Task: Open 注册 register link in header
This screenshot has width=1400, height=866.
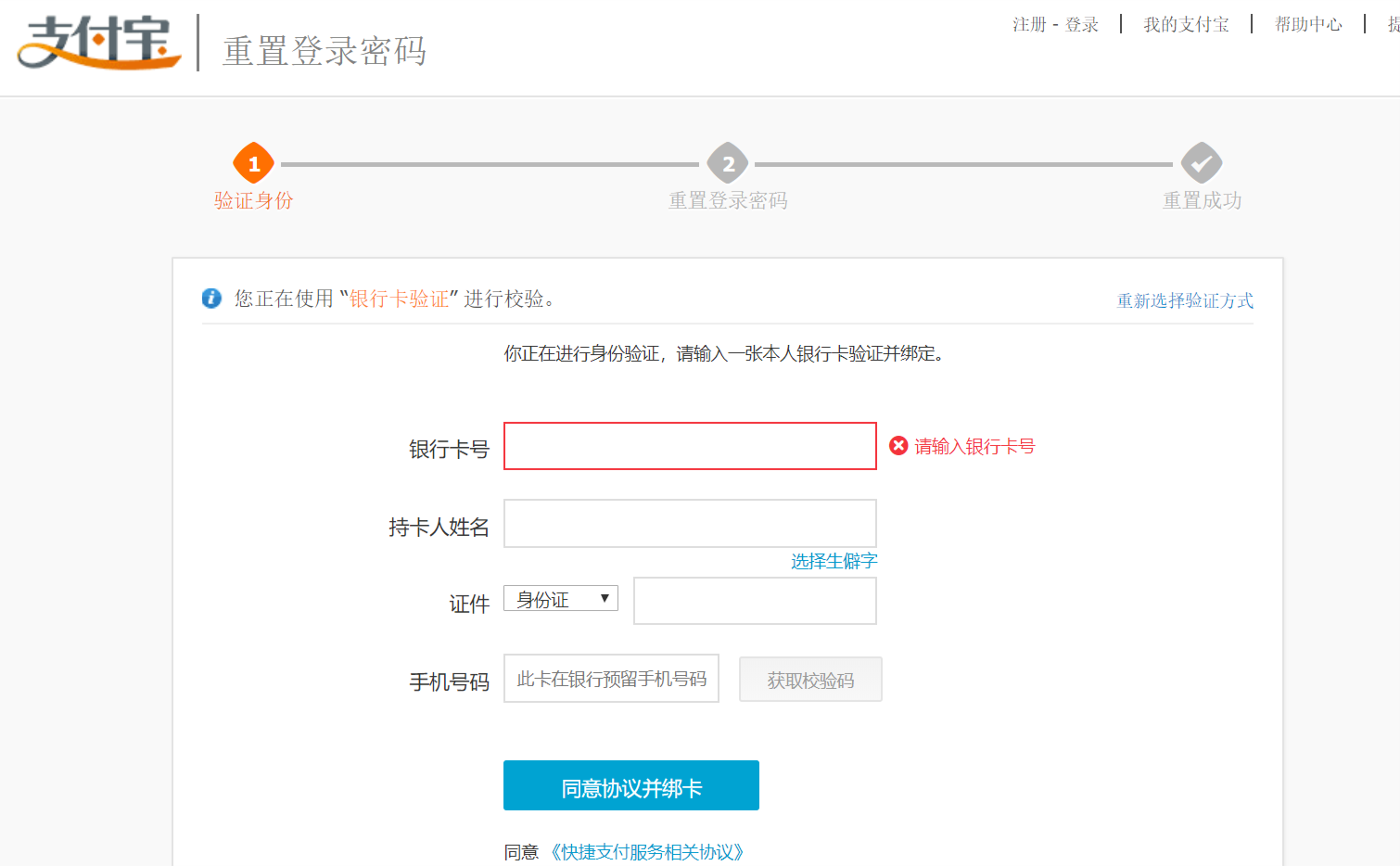Action: [1029, 25]
